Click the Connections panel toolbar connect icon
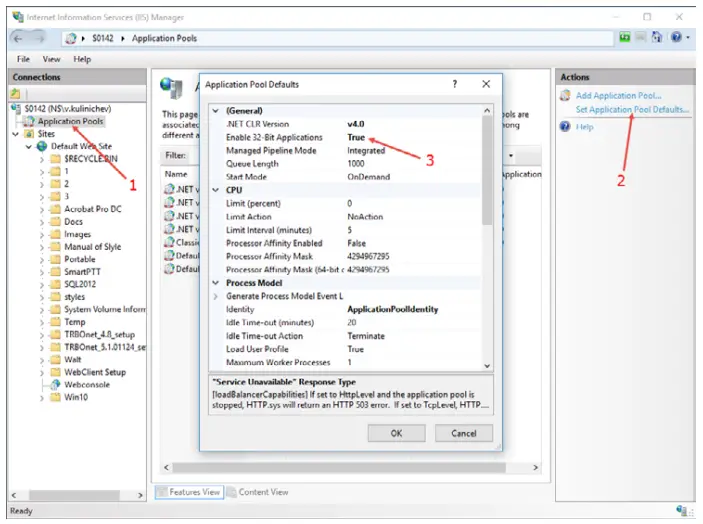 (x=16, y=93)
